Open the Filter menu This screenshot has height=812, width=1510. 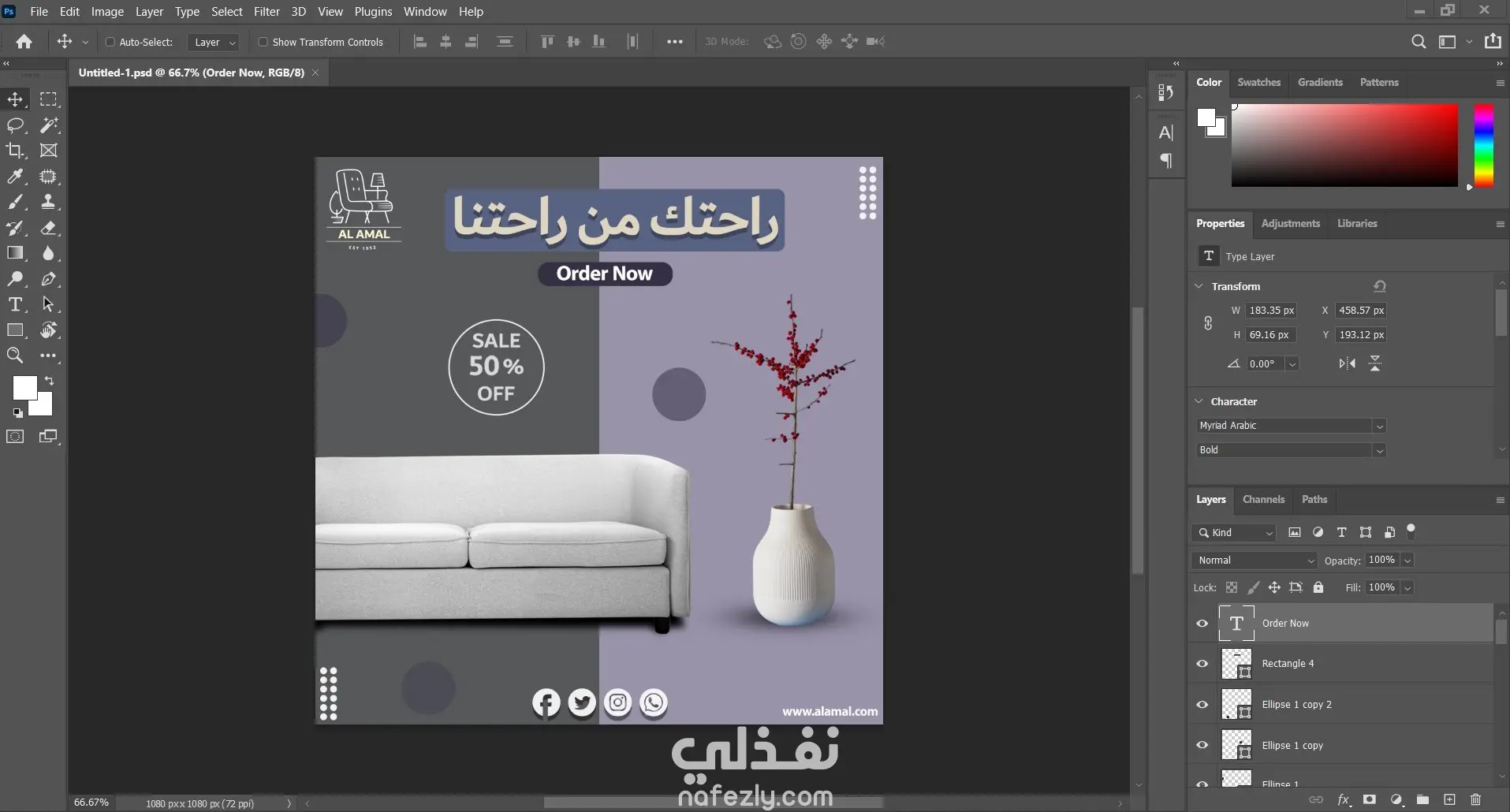point(267,12)
